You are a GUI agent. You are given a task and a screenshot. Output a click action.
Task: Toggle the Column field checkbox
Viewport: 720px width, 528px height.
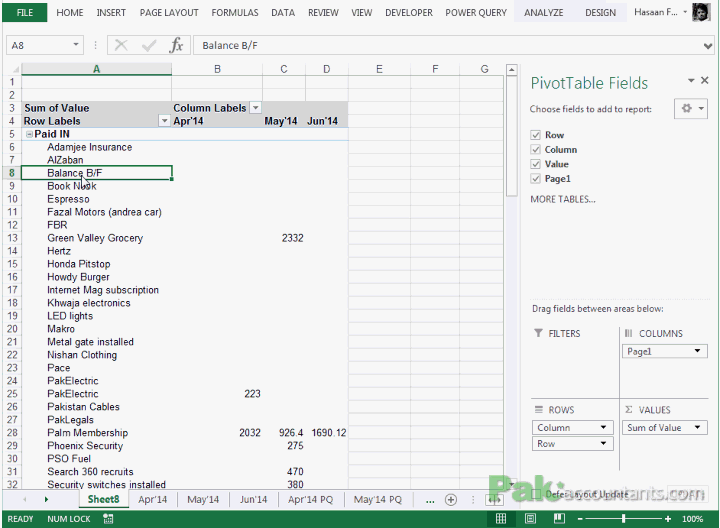coord(535,150)
